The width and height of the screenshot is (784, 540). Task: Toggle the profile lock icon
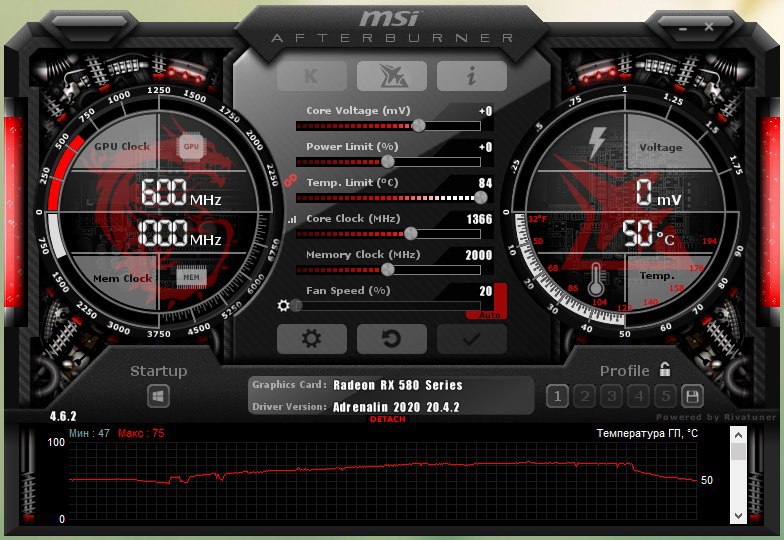(665, 369)
